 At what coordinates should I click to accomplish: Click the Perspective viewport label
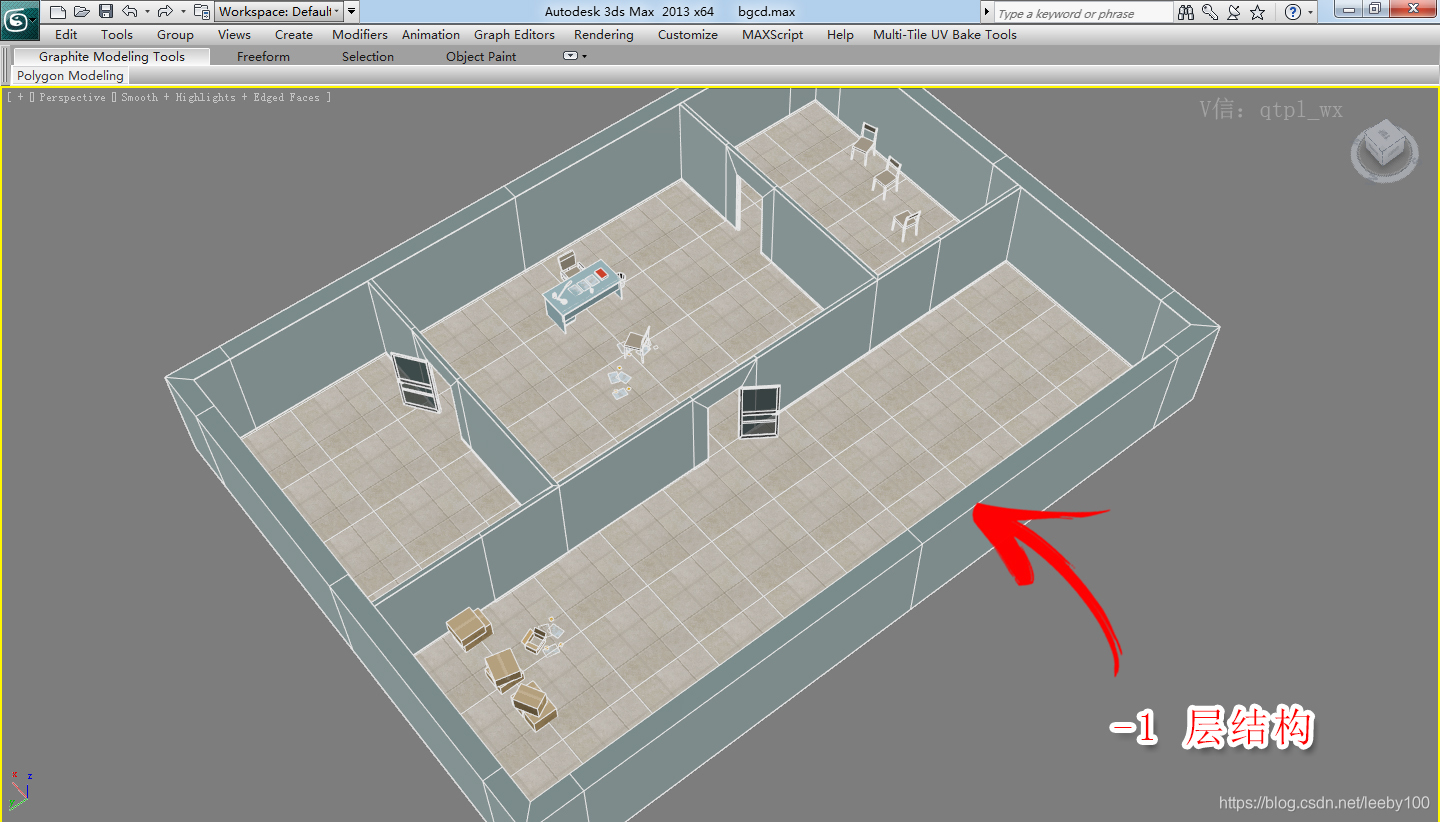[x=73, y=97]
